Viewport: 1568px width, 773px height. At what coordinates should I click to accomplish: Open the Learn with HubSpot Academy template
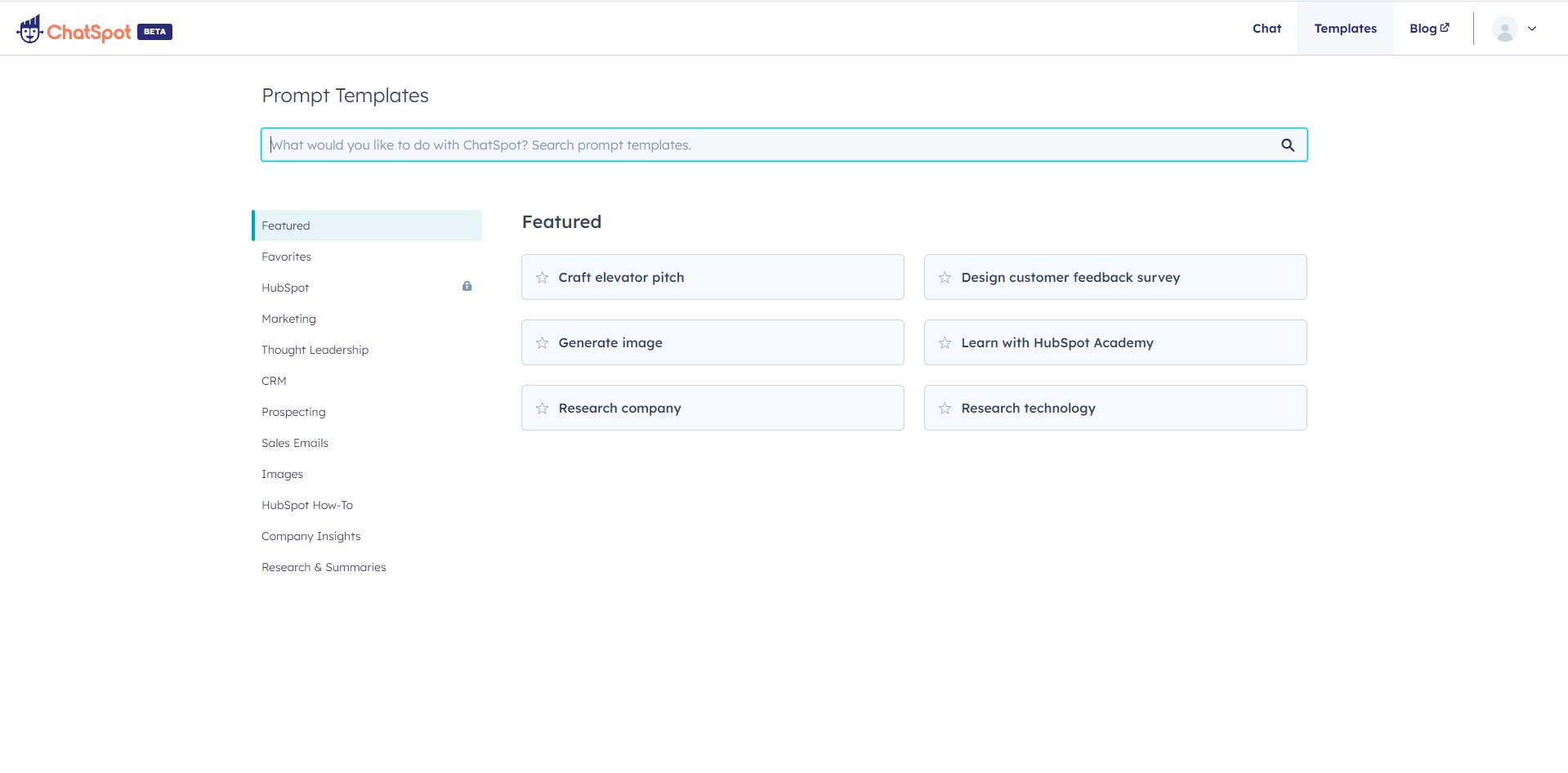click(1115, 342)
